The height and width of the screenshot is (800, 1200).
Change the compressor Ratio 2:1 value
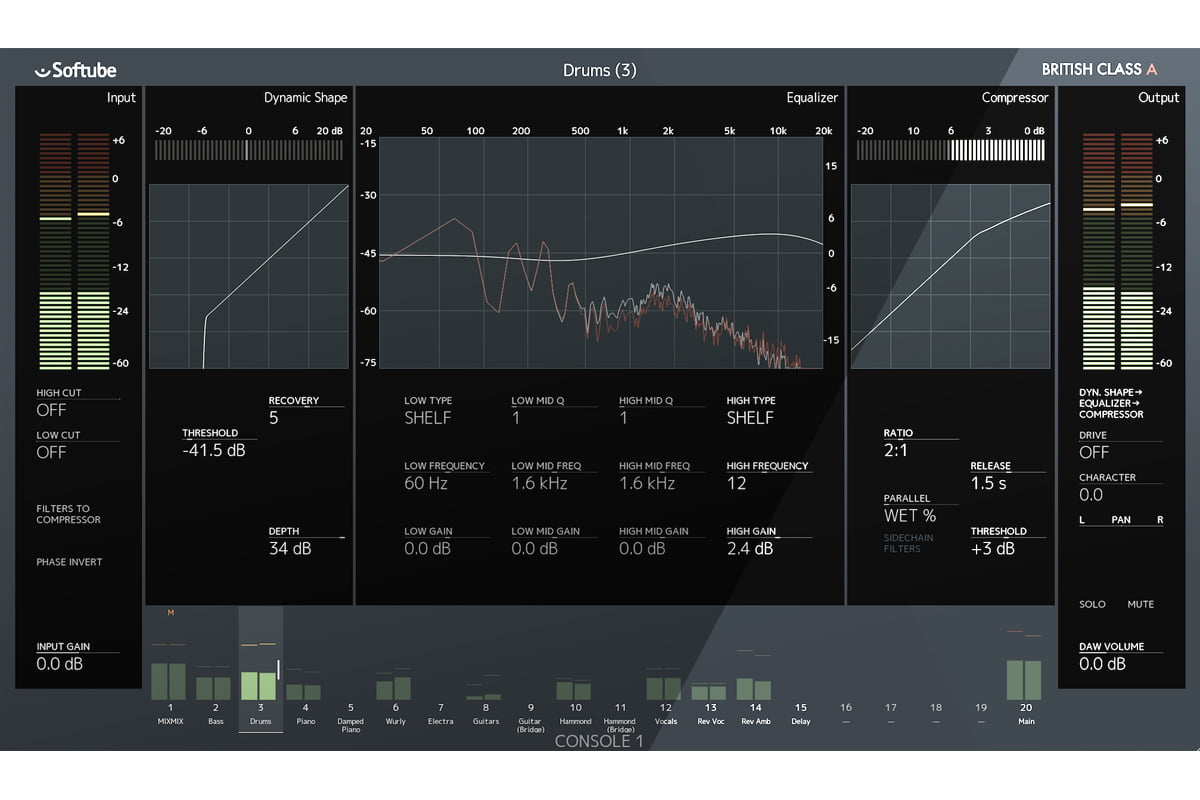pyautogui.click(x=898, y=451)
